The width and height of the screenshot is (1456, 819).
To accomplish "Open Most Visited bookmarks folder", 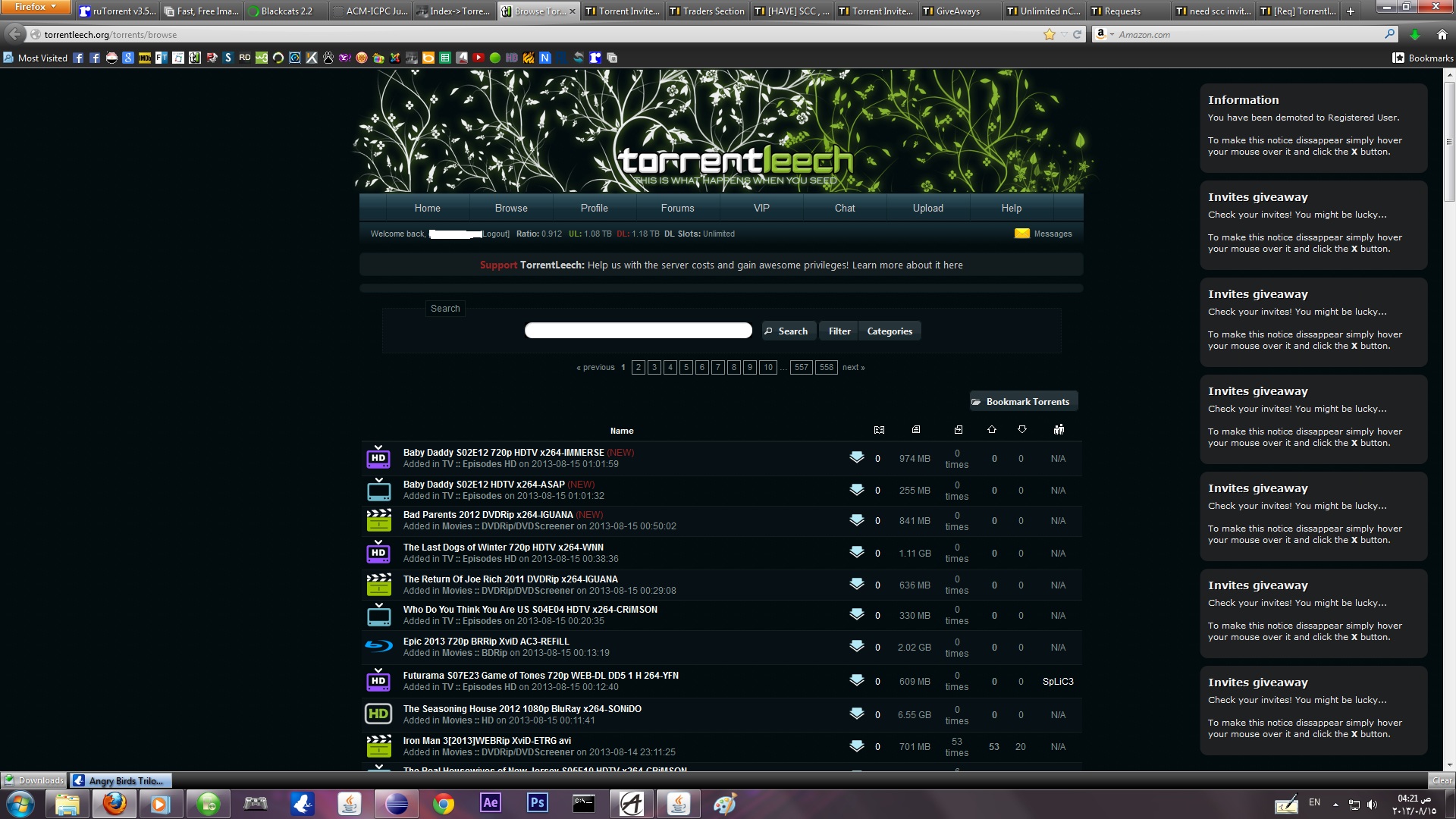I will click(x=36, y=58).
